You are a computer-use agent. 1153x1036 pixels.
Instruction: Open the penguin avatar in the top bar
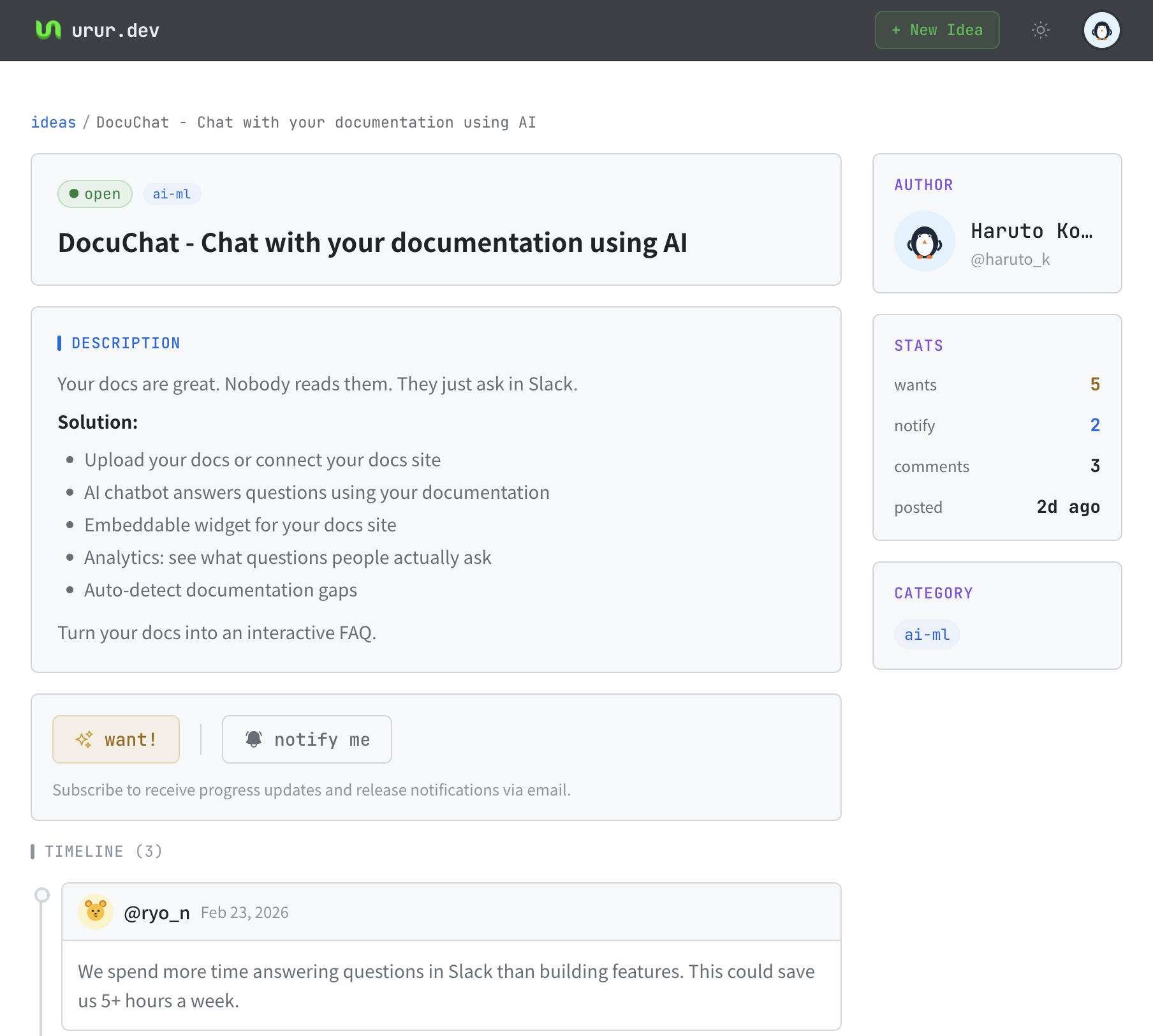tap(1101, 29)
